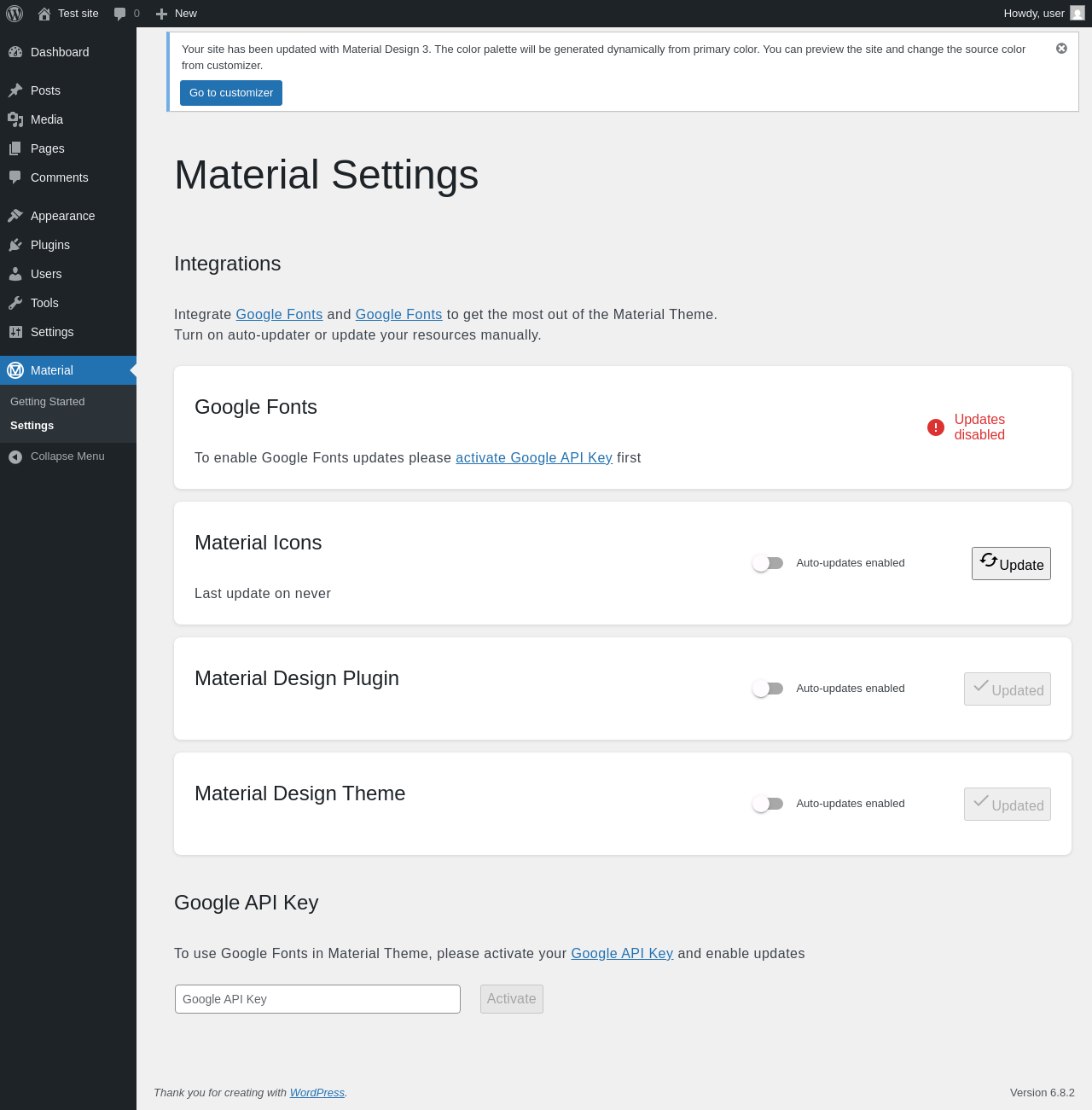
Task: Select Getting Started submenu item
Action: tap(48, 402)
